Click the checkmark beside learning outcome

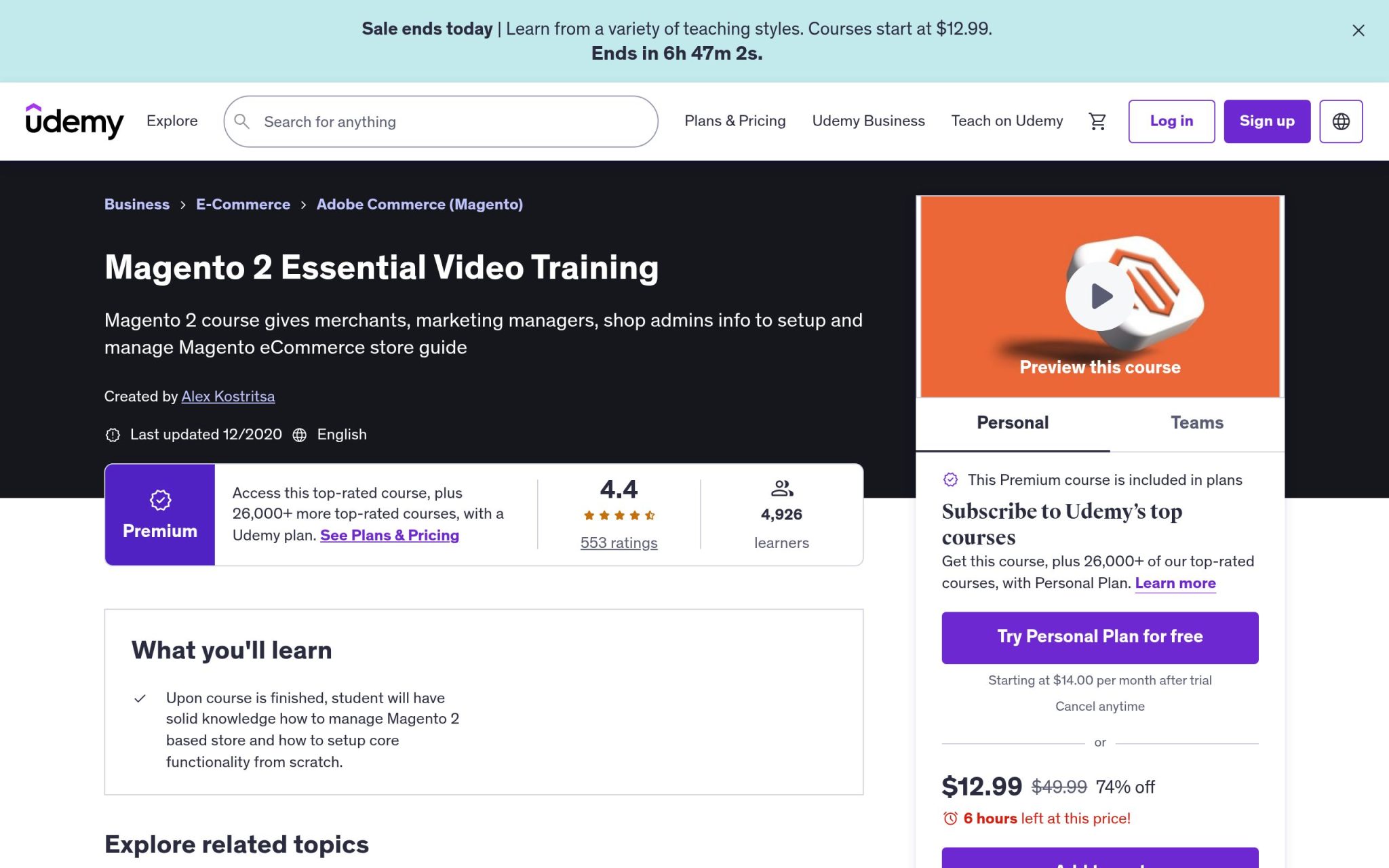[x=140, y=698]
